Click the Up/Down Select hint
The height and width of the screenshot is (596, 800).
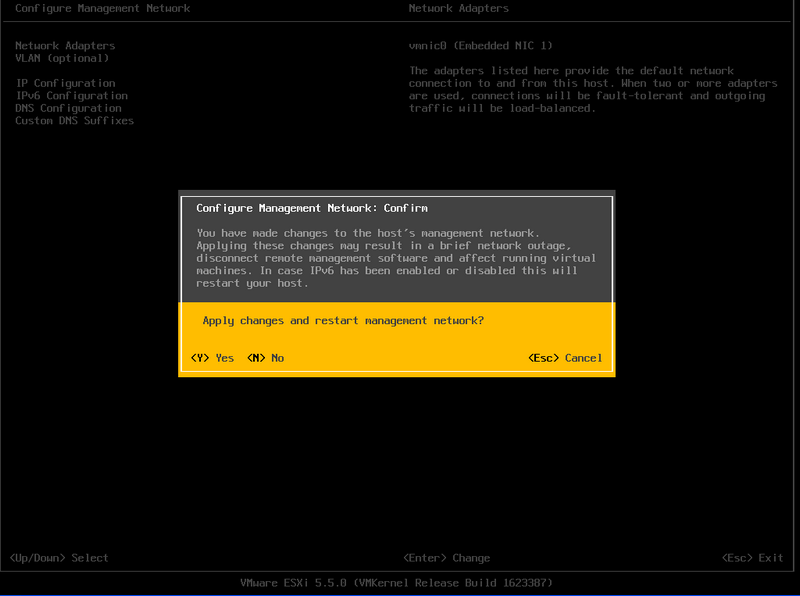[x=59, y=558]
